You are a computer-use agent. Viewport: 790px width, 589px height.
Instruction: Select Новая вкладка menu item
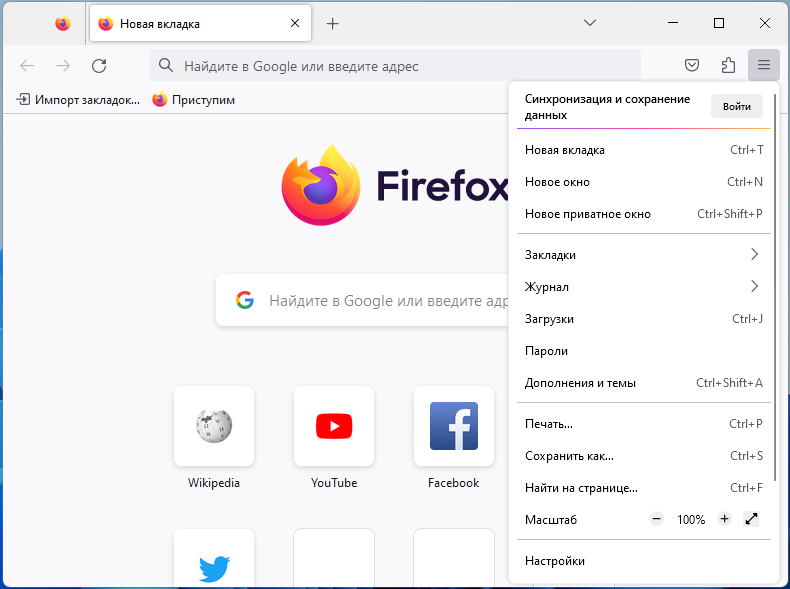[644, 150]
